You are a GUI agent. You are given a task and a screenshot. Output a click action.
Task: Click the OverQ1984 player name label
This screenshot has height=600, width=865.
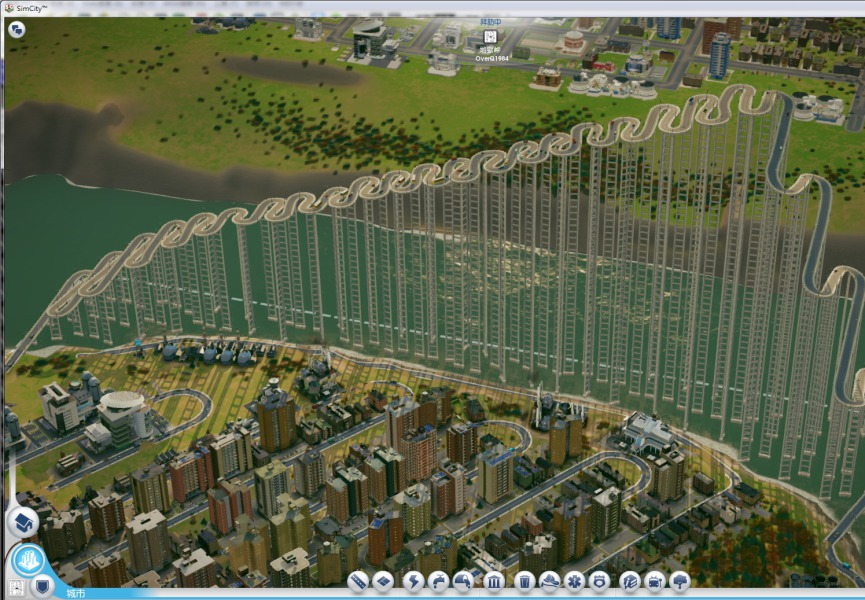point(492,58)
